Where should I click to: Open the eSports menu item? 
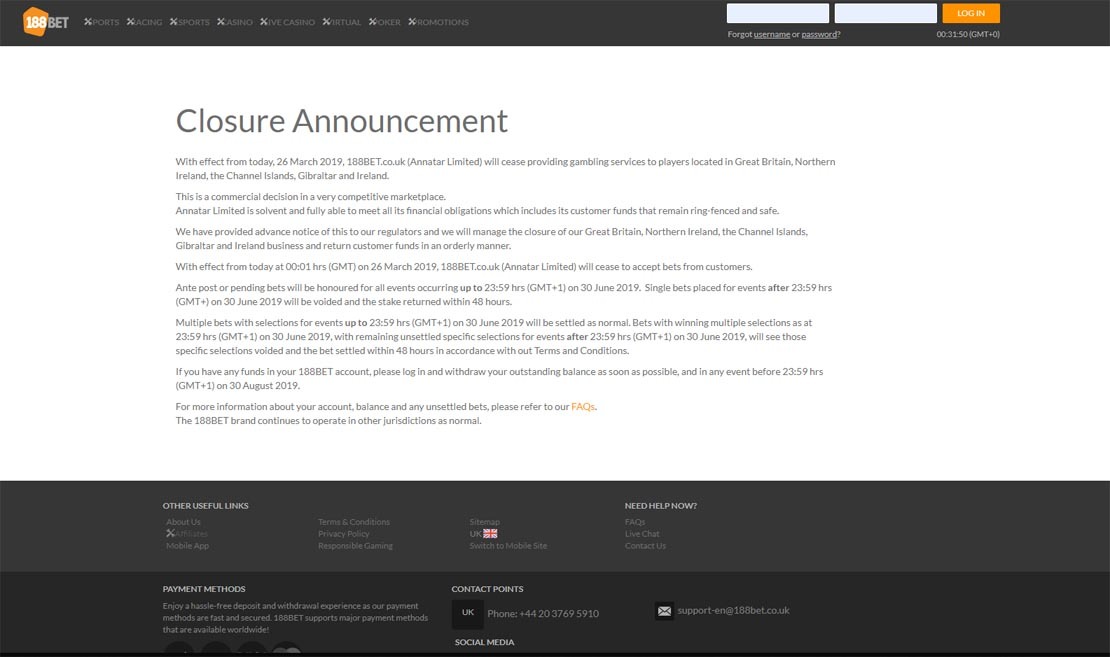pos(190,22)
